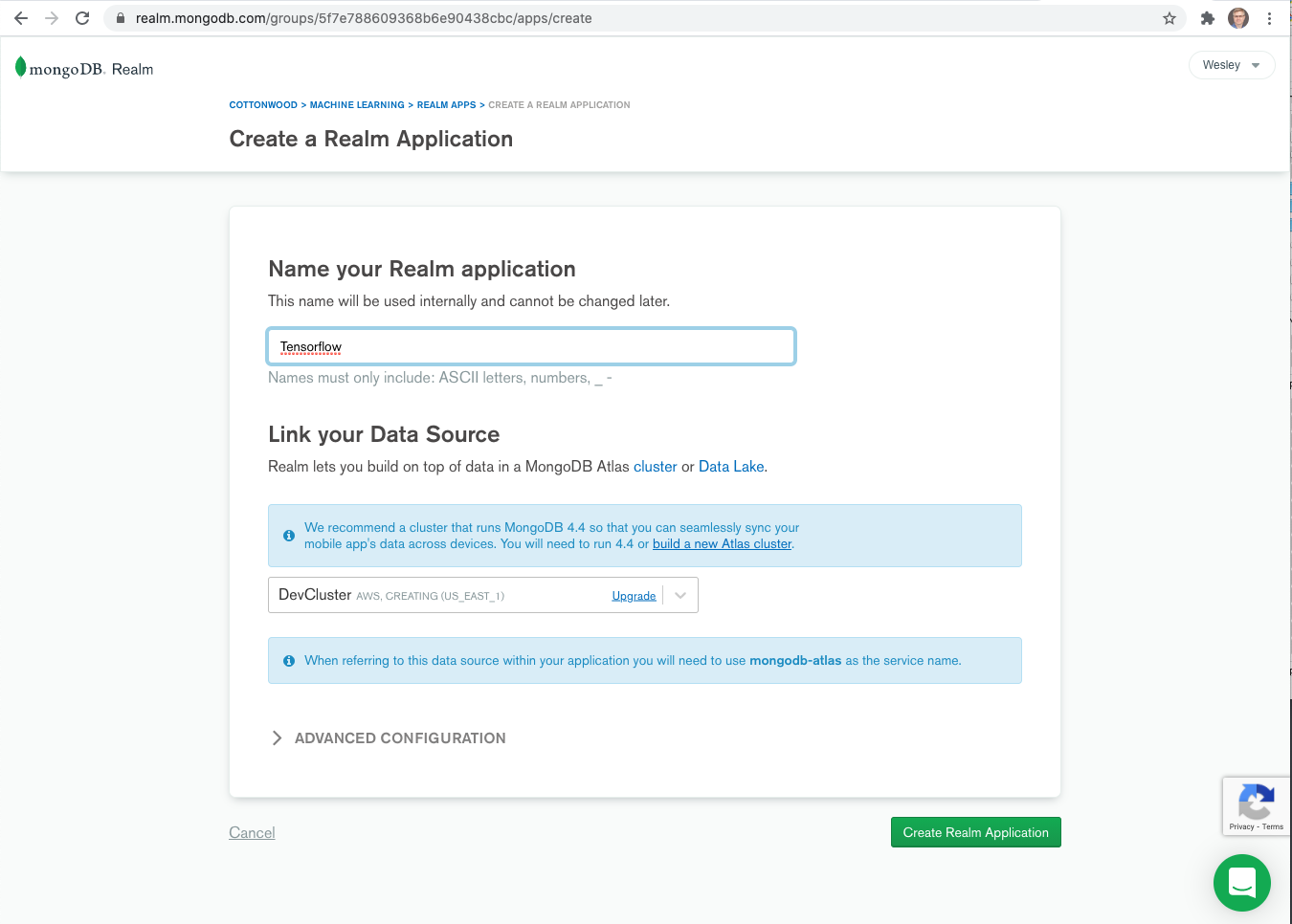
Task: Follow the build a new Atlas cluster link
Action: click(x=723, y=544)
